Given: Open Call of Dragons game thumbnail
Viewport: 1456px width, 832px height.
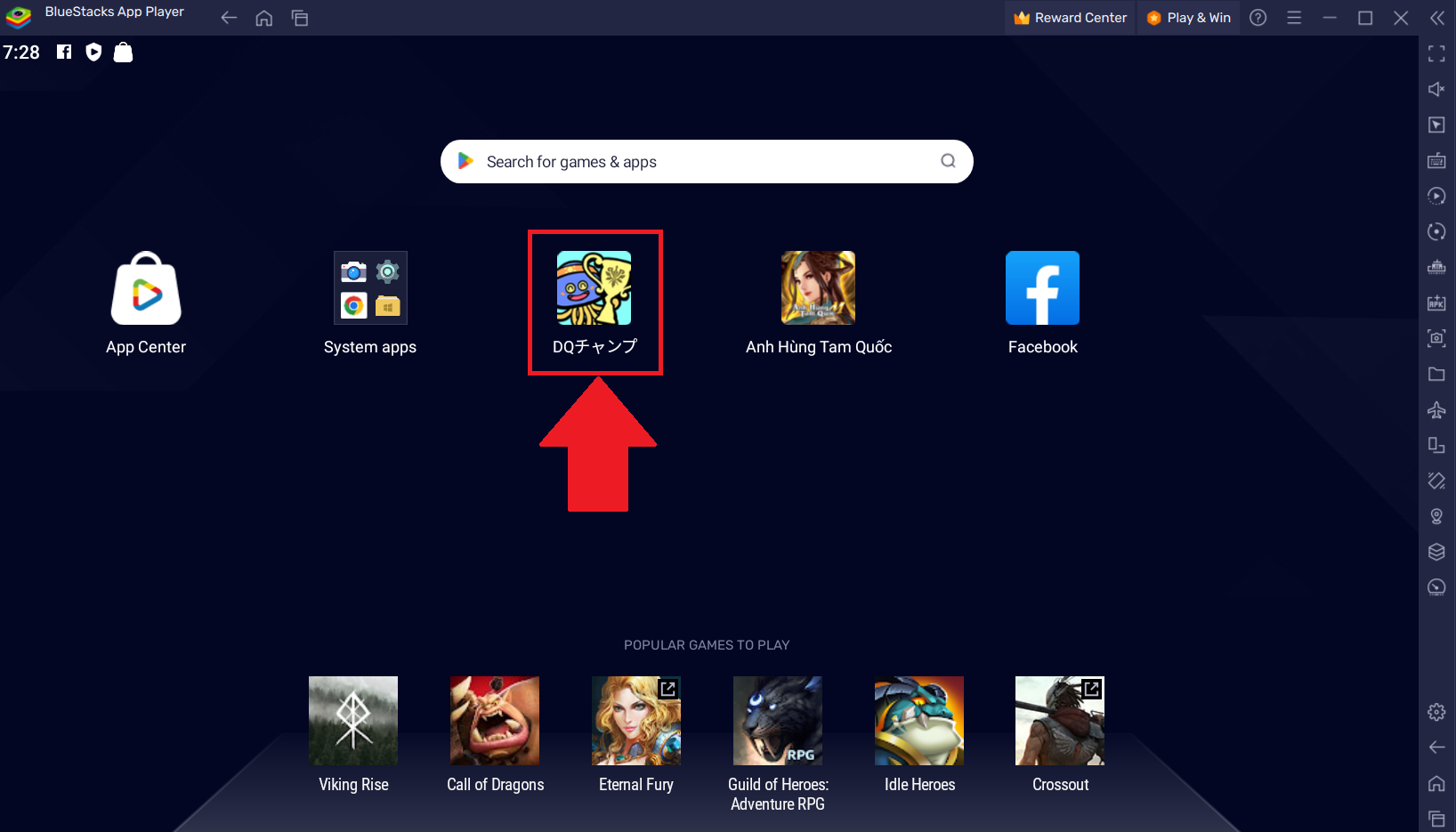Looking at the screenshot, I should coord(495,721).
